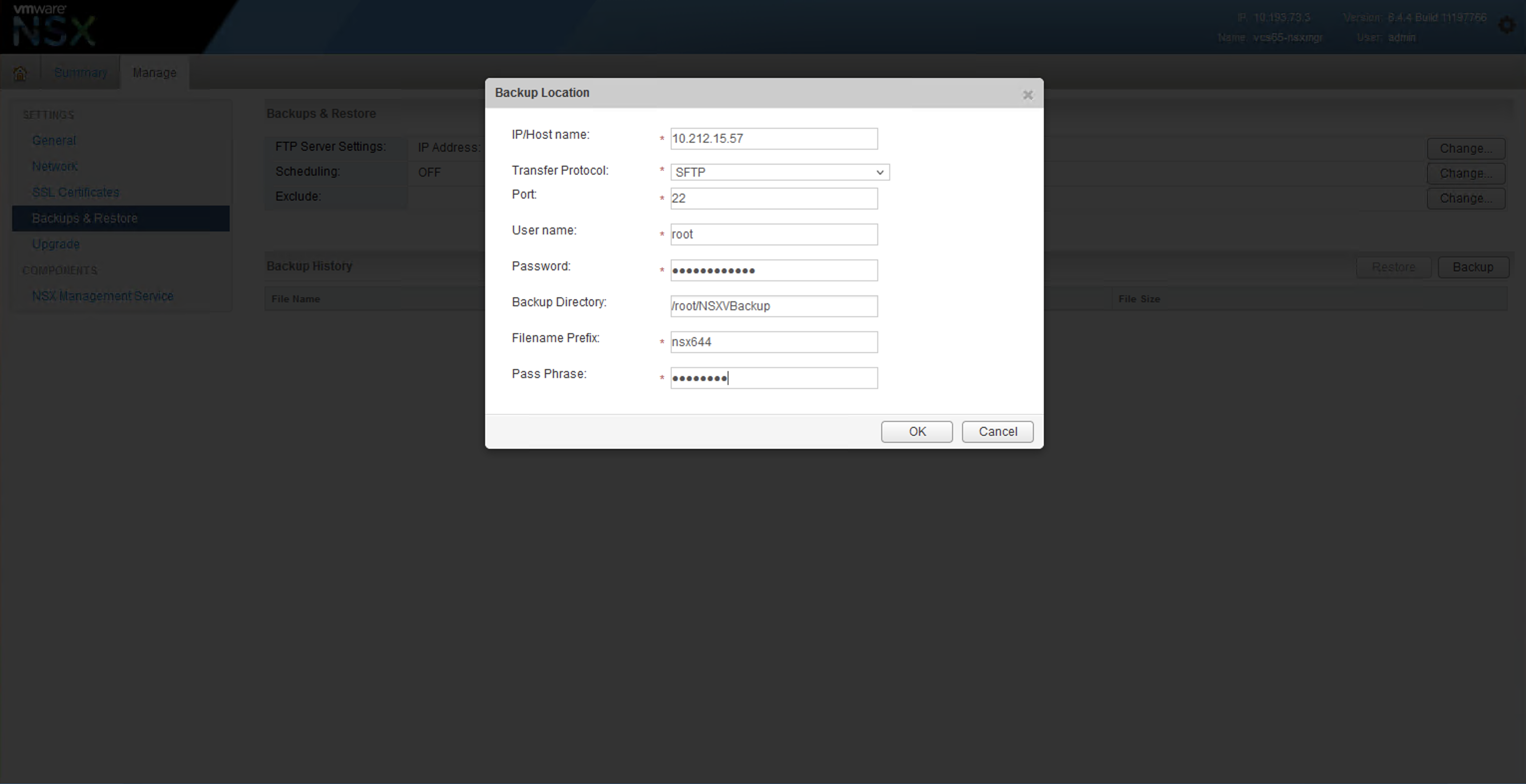Click the settings gear icon top right
Viewport: 1526px width, 784px height.
point(1507,25)
